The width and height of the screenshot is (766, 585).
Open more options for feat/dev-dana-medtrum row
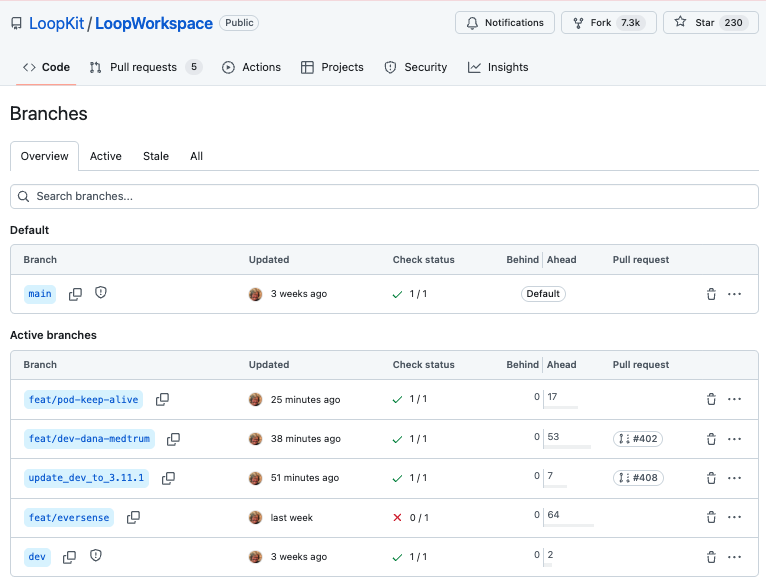click(734, 439)
